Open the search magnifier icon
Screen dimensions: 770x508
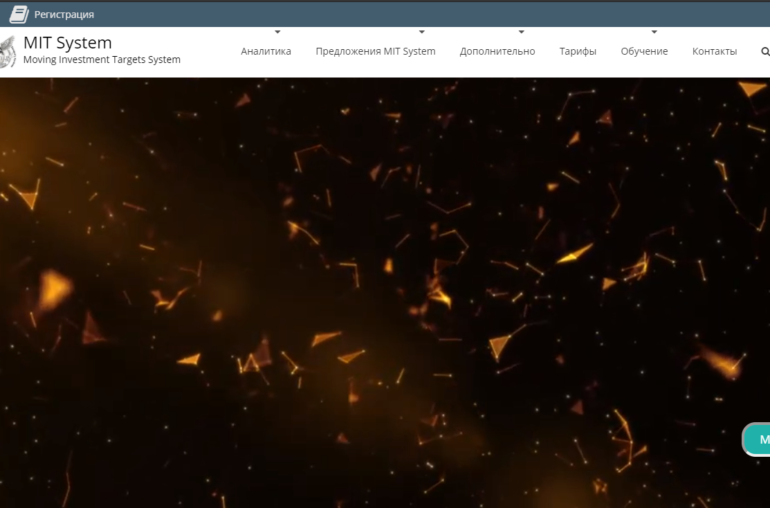[765, 51]
